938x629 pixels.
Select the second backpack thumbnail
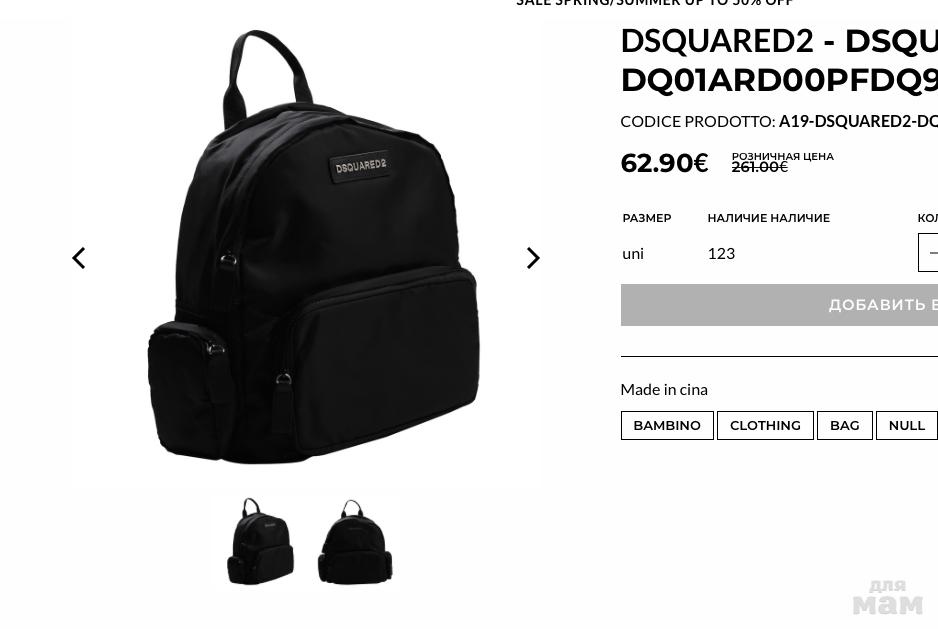coord(355,542)
